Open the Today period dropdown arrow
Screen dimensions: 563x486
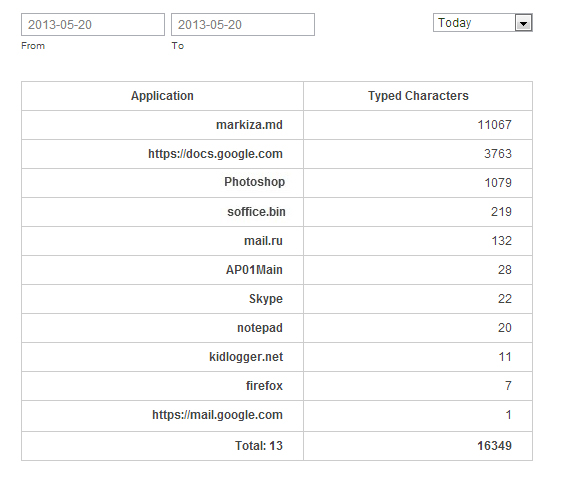click(x=523, y=23)
